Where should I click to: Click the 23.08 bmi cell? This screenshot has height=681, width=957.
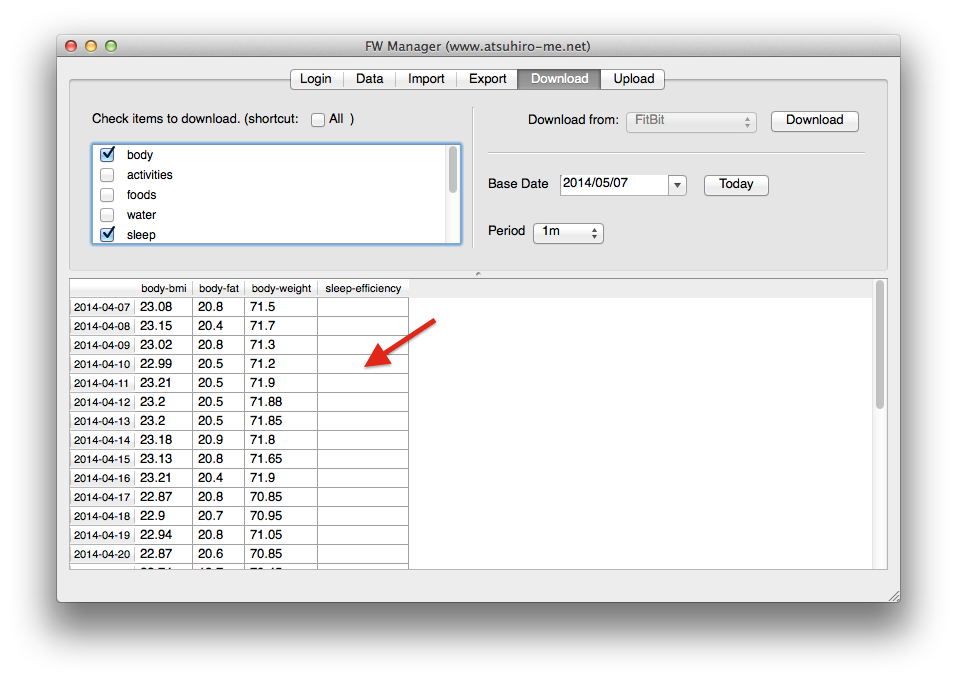[164, 307]
